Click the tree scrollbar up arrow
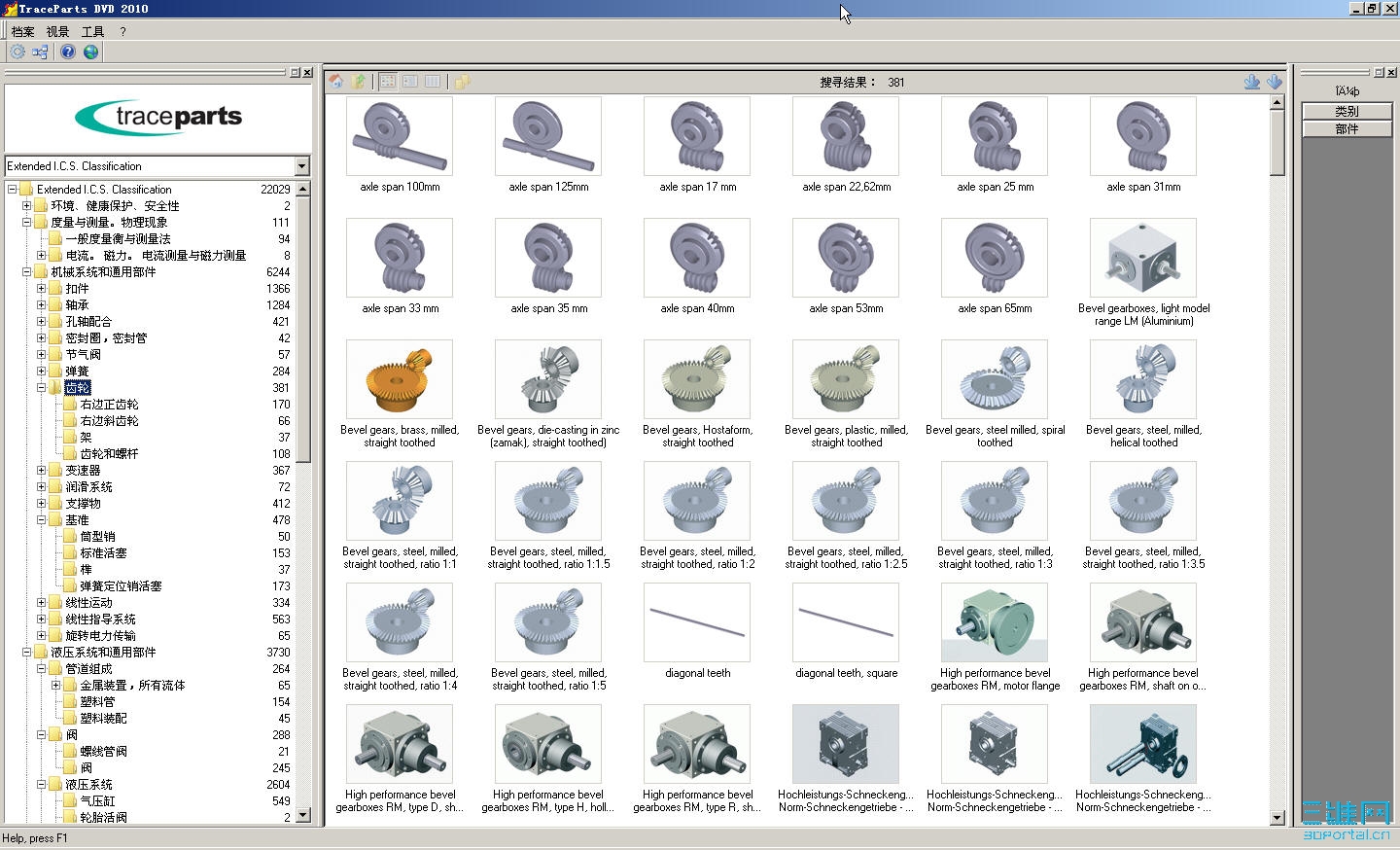 pos(303,189)
